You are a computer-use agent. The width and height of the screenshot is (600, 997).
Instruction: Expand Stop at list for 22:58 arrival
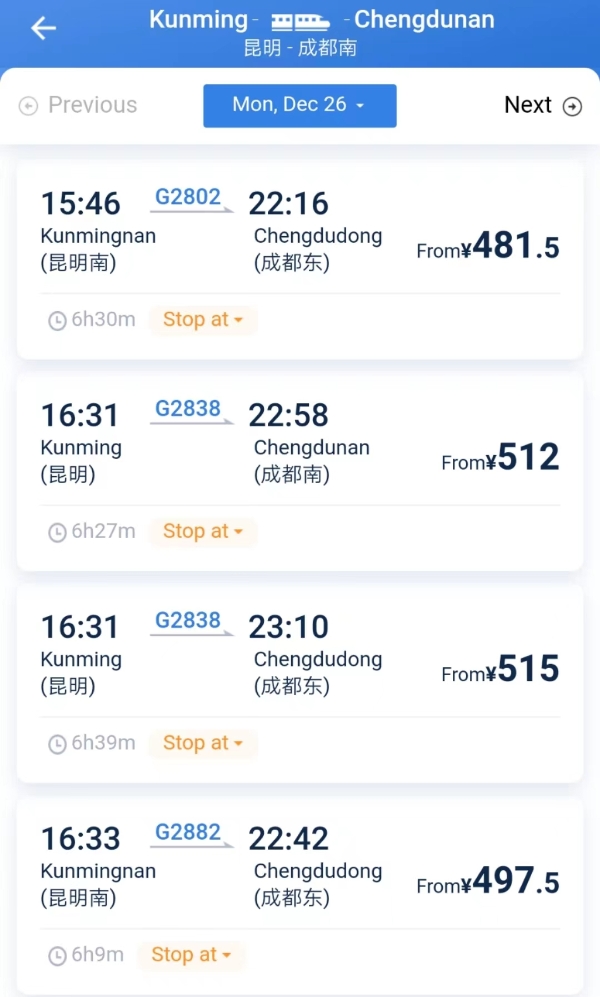(x=203, y=532)
